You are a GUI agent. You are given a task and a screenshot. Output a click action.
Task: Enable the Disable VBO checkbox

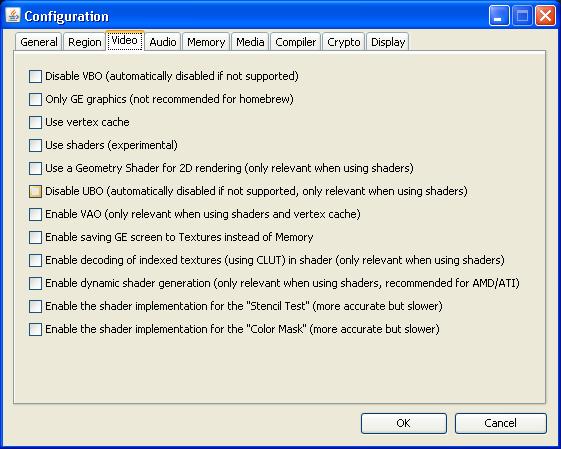(x=35, y=76)
